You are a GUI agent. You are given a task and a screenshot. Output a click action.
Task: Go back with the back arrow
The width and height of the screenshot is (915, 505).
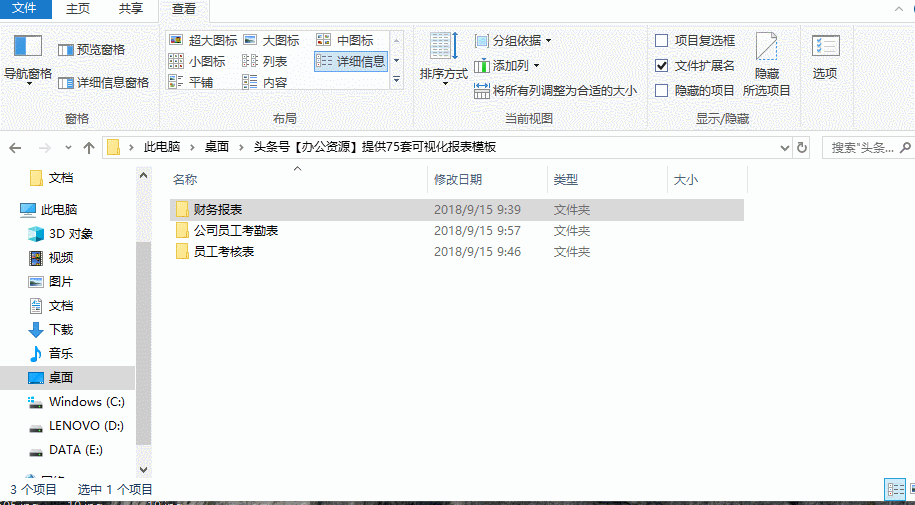[16, 148]
